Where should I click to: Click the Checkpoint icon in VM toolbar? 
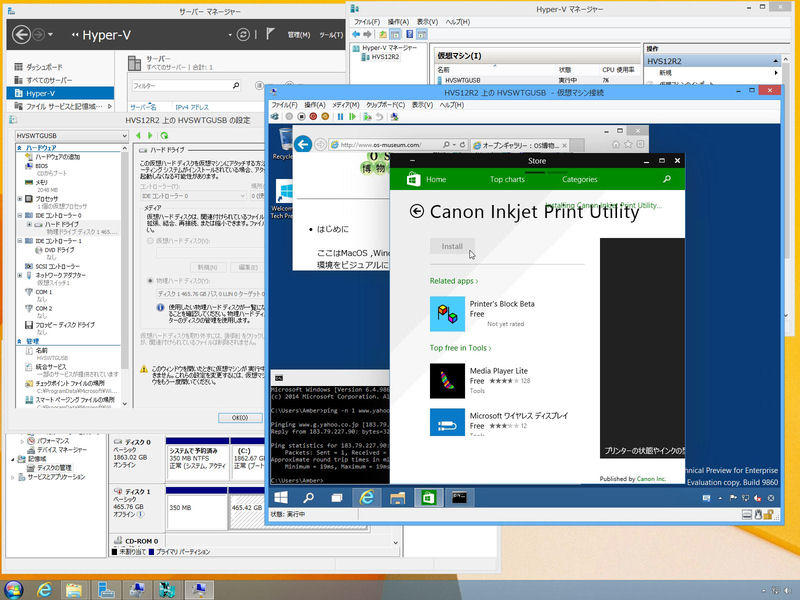click(x=367, y=117)
